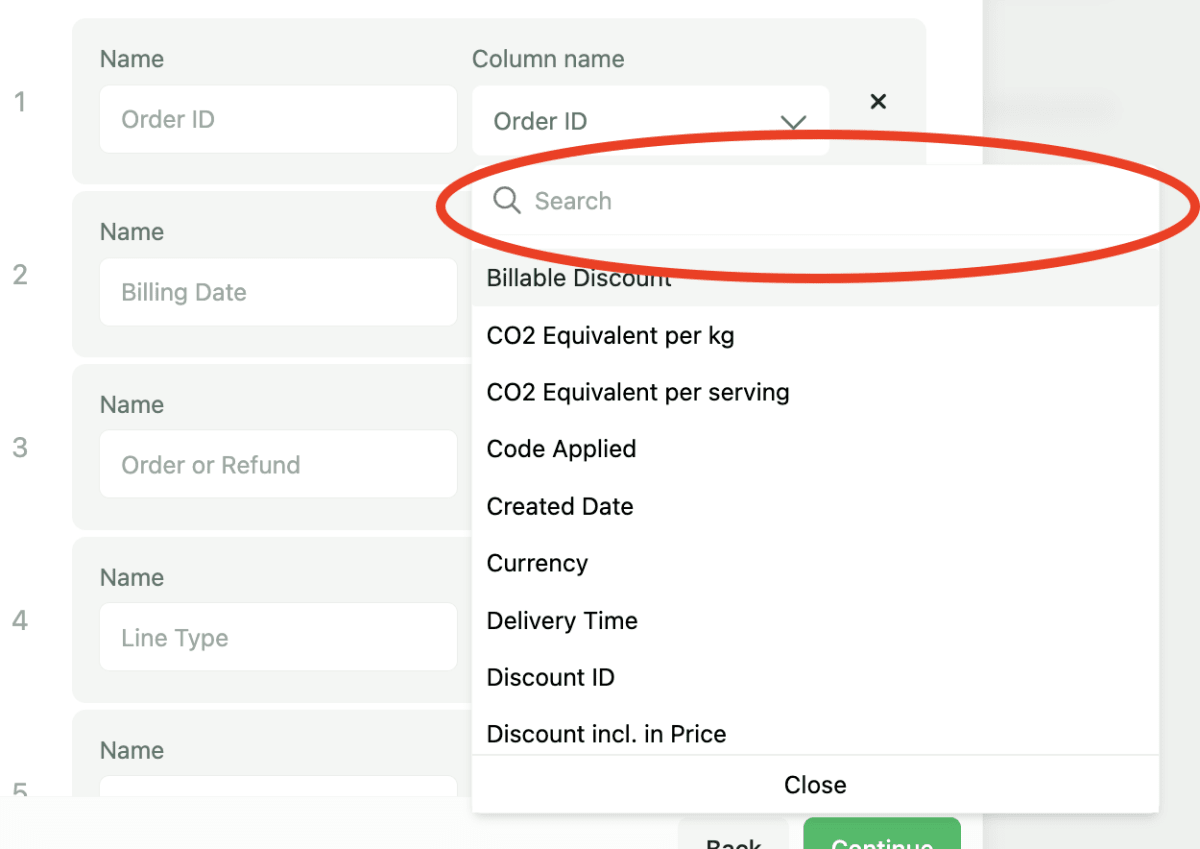Choose Discount ID from the list
Screen dimensions: 1200x849
point(550,677)
